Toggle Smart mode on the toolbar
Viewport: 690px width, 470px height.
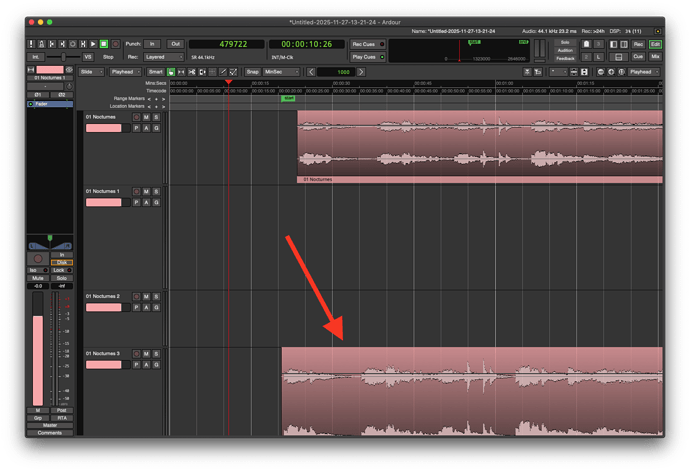click(x=155, y=72)
